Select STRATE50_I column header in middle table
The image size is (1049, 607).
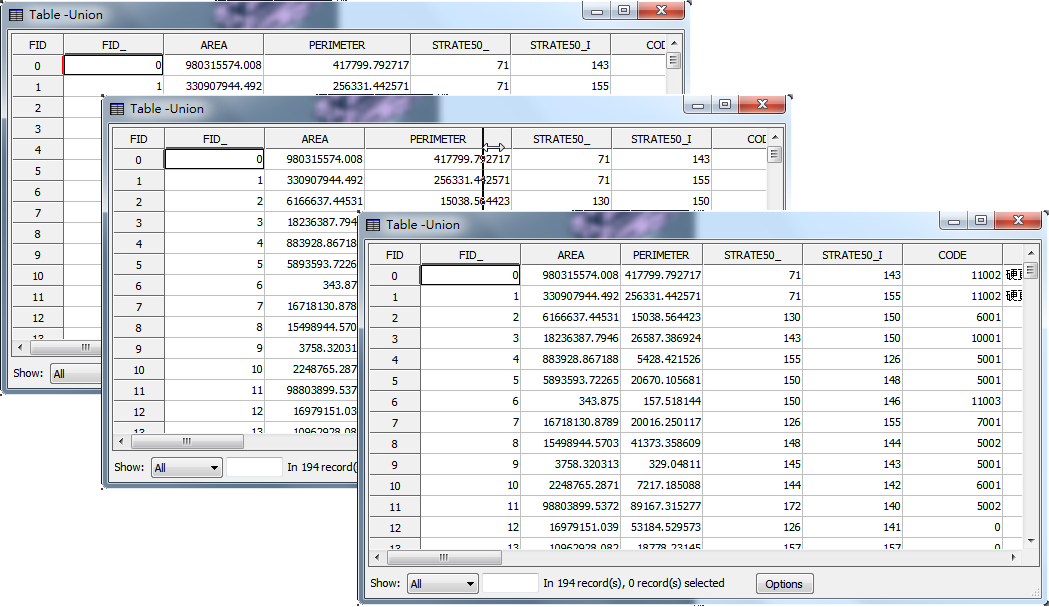[661, 139]
